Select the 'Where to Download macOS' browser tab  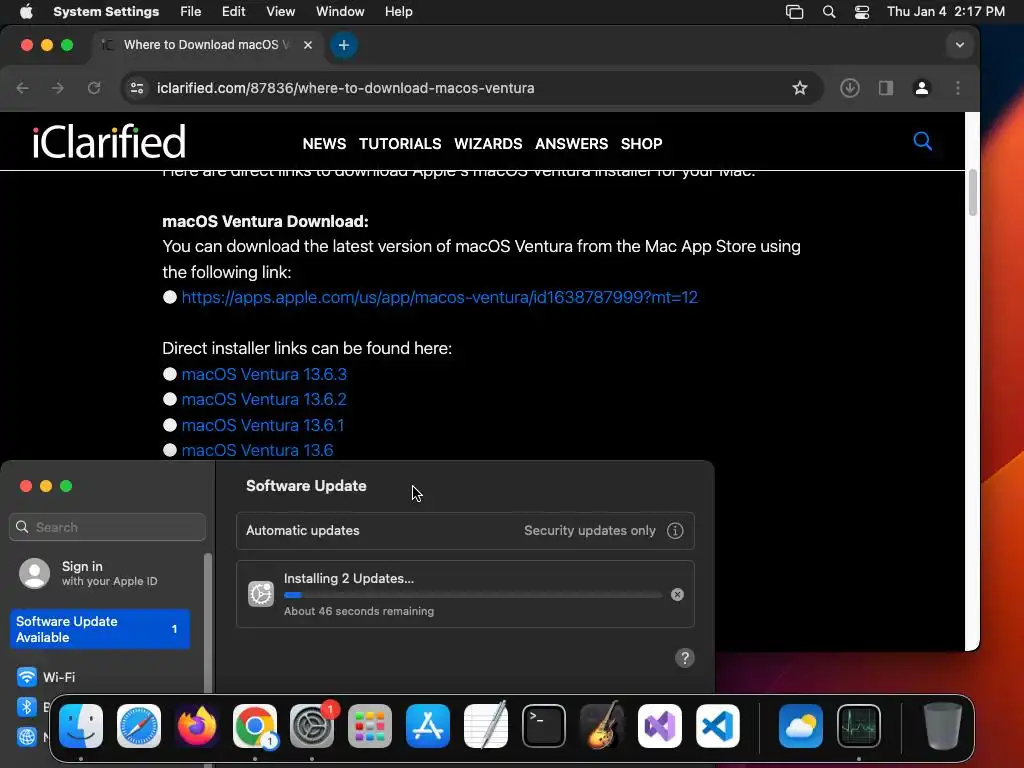pos(206,44)
